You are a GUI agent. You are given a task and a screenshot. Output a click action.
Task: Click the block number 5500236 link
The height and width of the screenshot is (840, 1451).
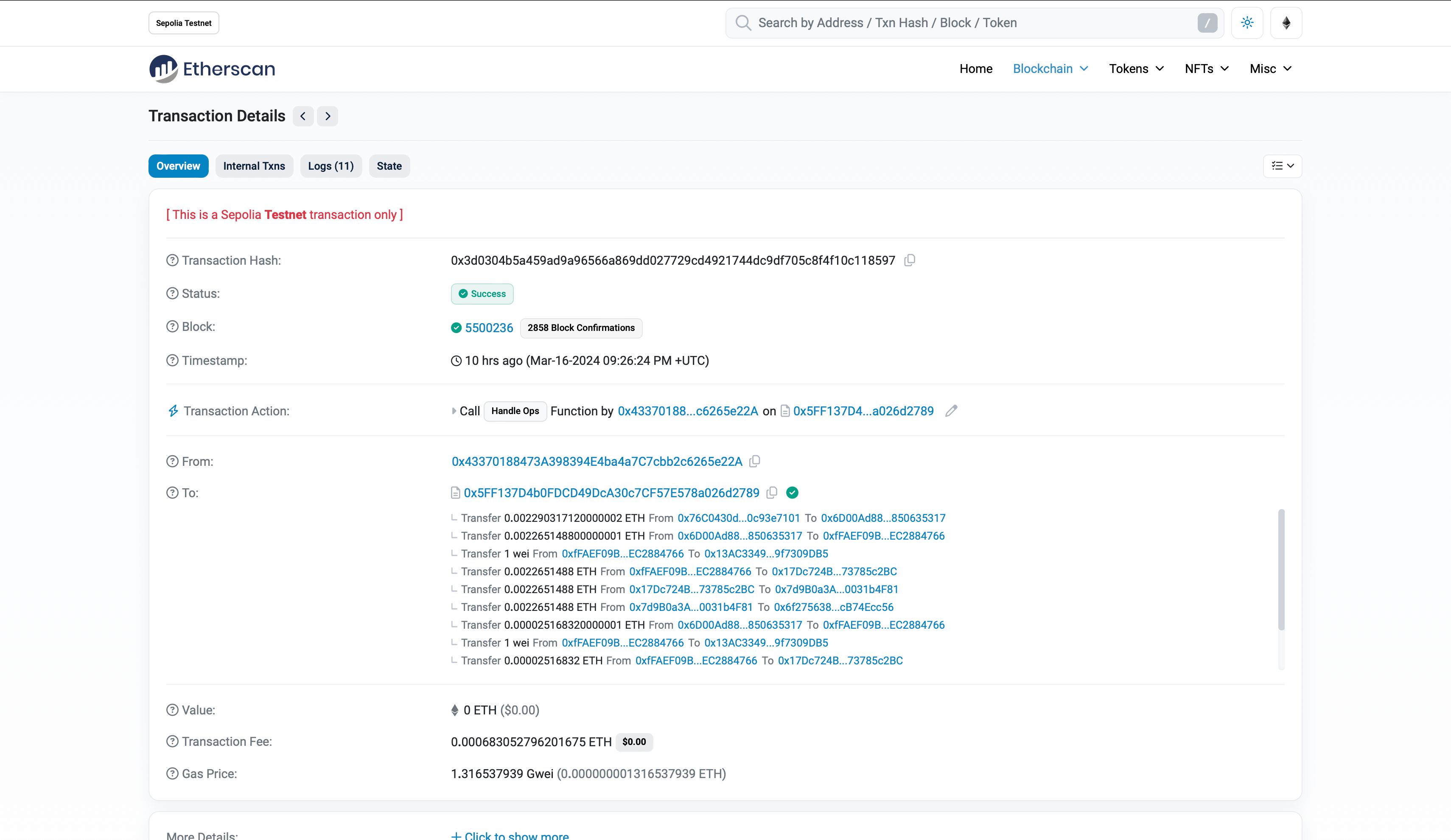(489, 327)
